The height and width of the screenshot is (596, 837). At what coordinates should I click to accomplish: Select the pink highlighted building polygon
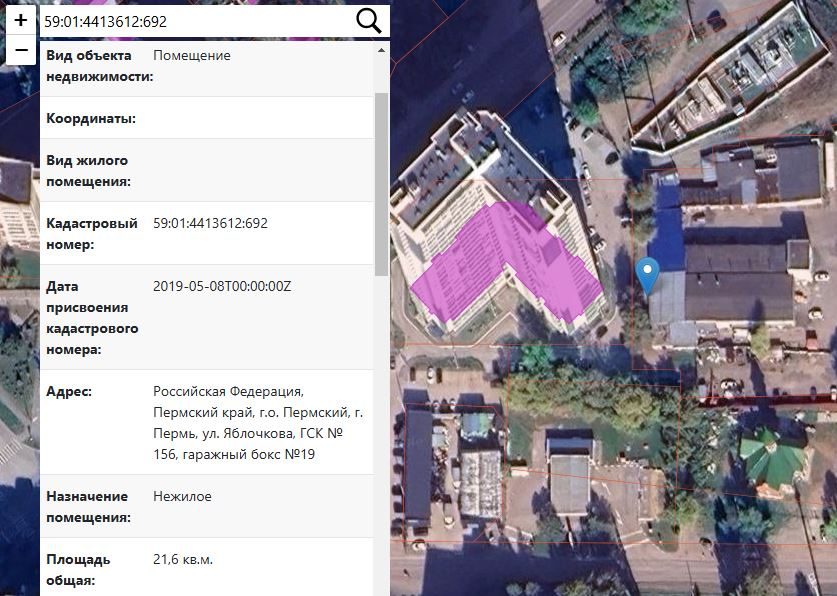point(506,263)
